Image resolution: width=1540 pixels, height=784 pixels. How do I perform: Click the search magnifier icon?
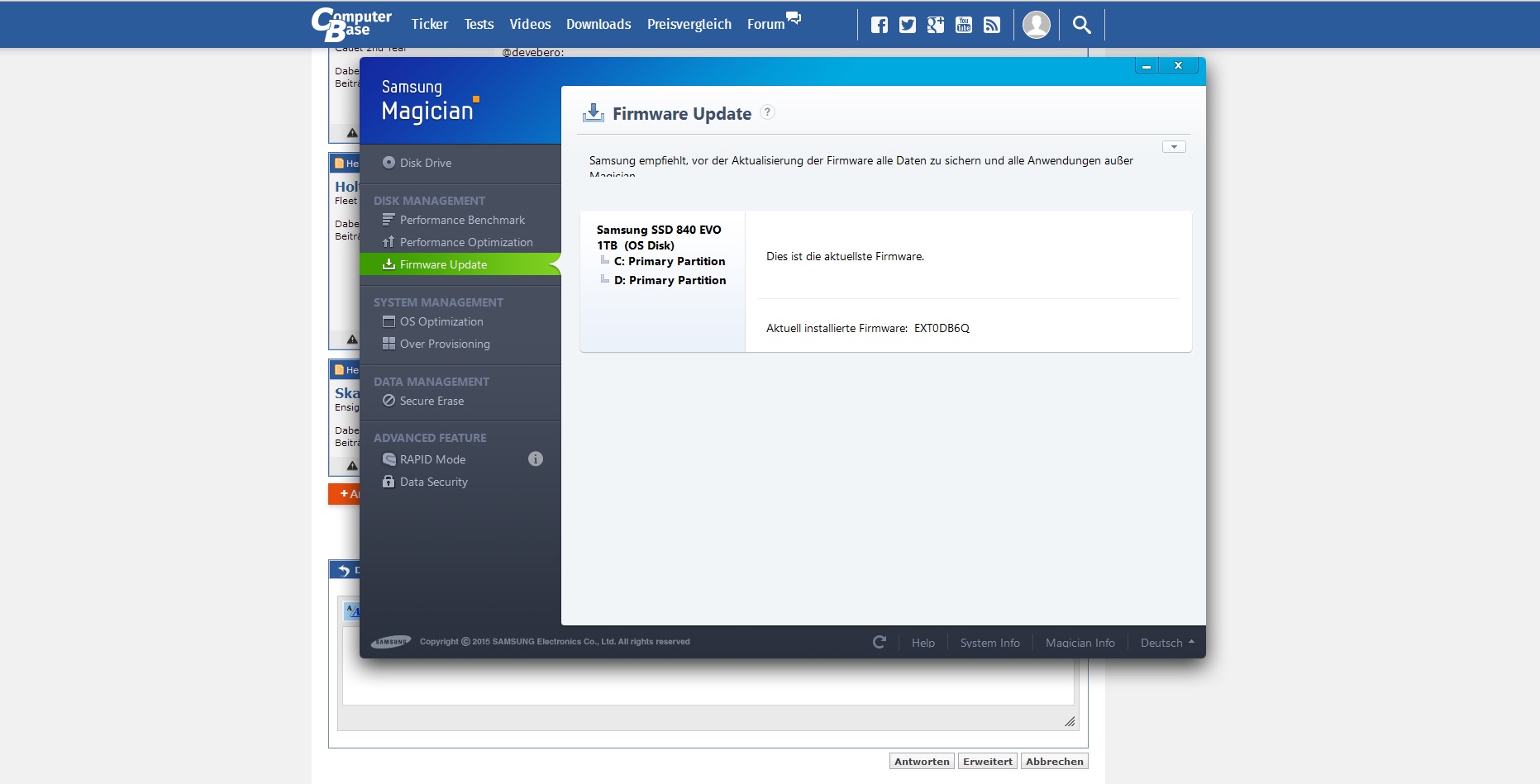point(1081,25)
